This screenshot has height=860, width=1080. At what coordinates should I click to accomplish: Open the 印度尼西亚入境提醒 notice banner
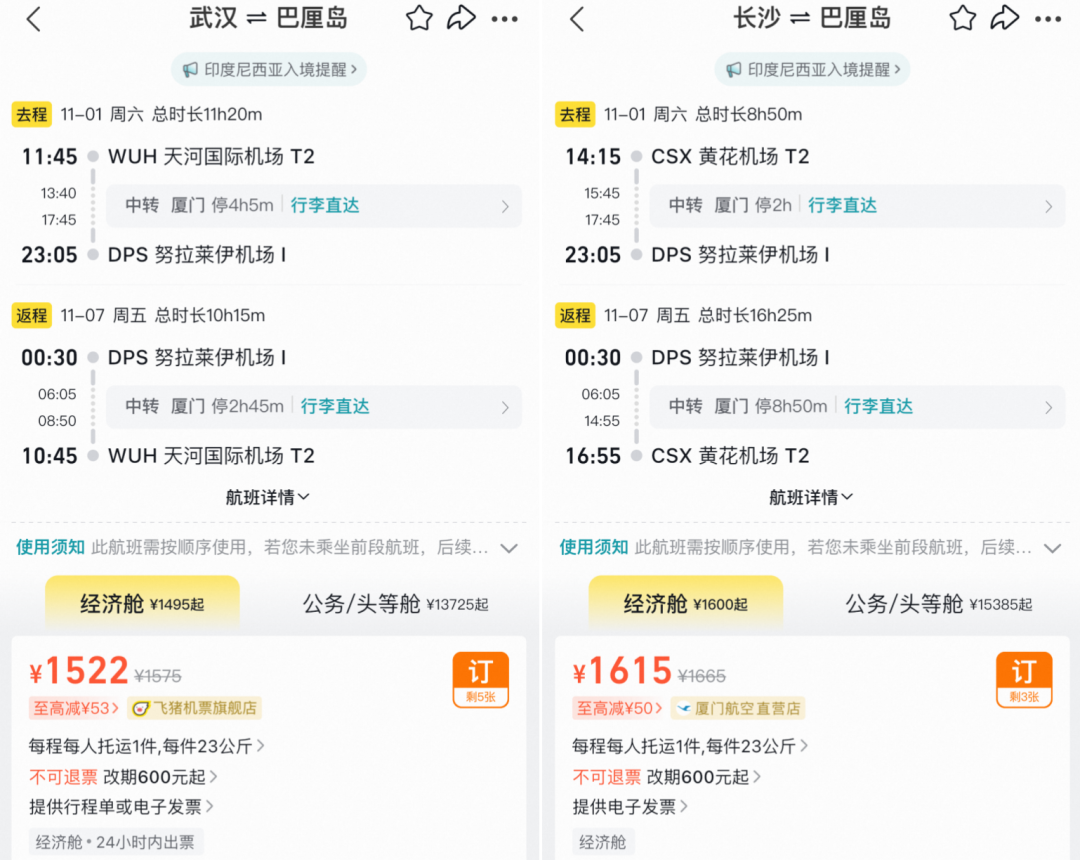pos(268,69)
